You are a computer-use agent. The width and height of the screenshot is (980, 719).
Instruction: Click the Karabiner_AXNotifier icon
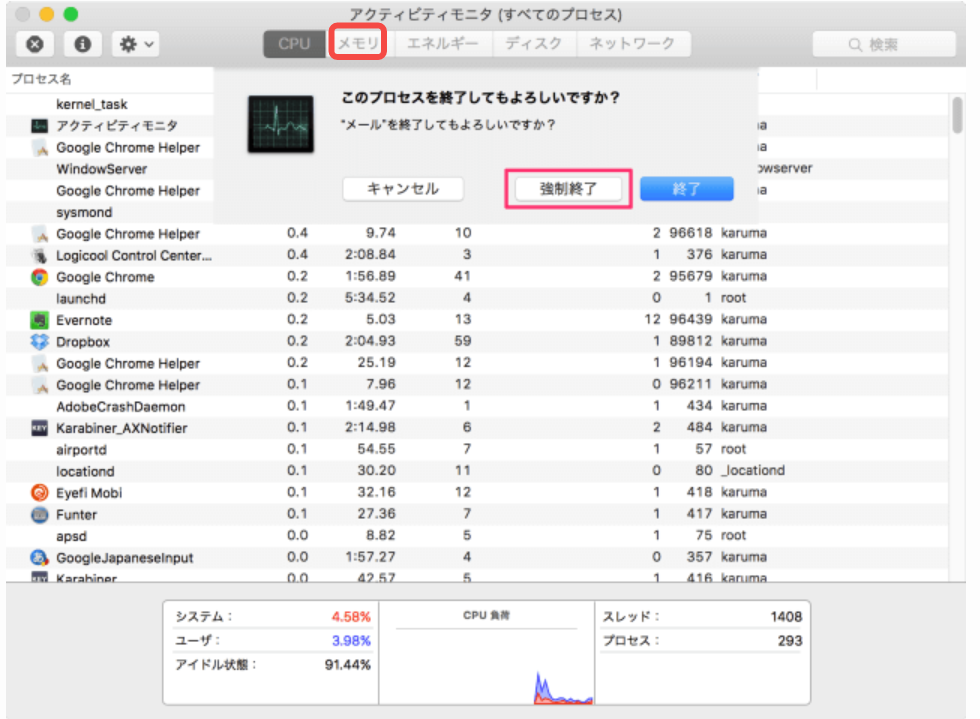[x=40, y=428]
